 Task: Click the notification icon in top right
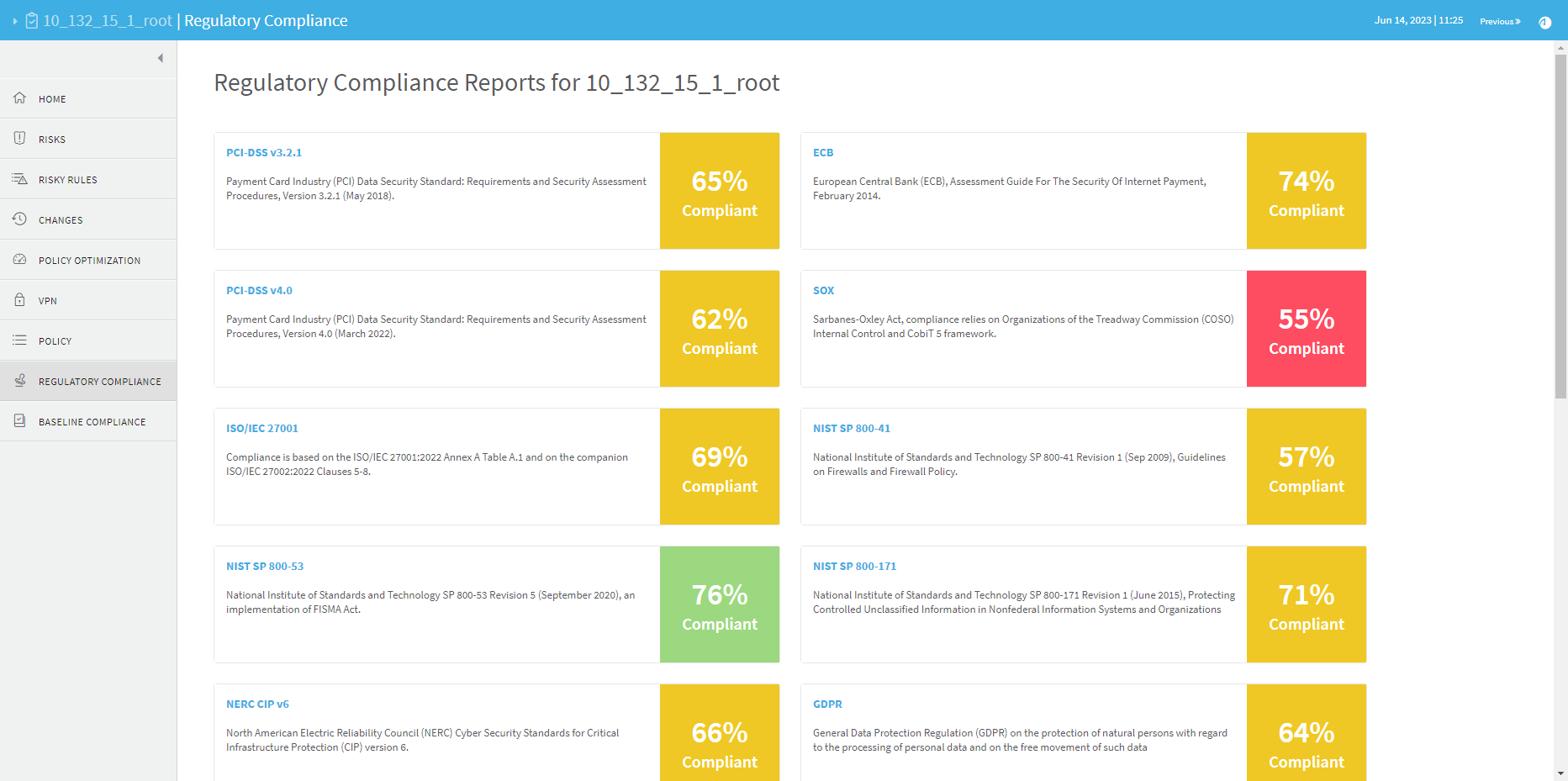[1544, 22]
